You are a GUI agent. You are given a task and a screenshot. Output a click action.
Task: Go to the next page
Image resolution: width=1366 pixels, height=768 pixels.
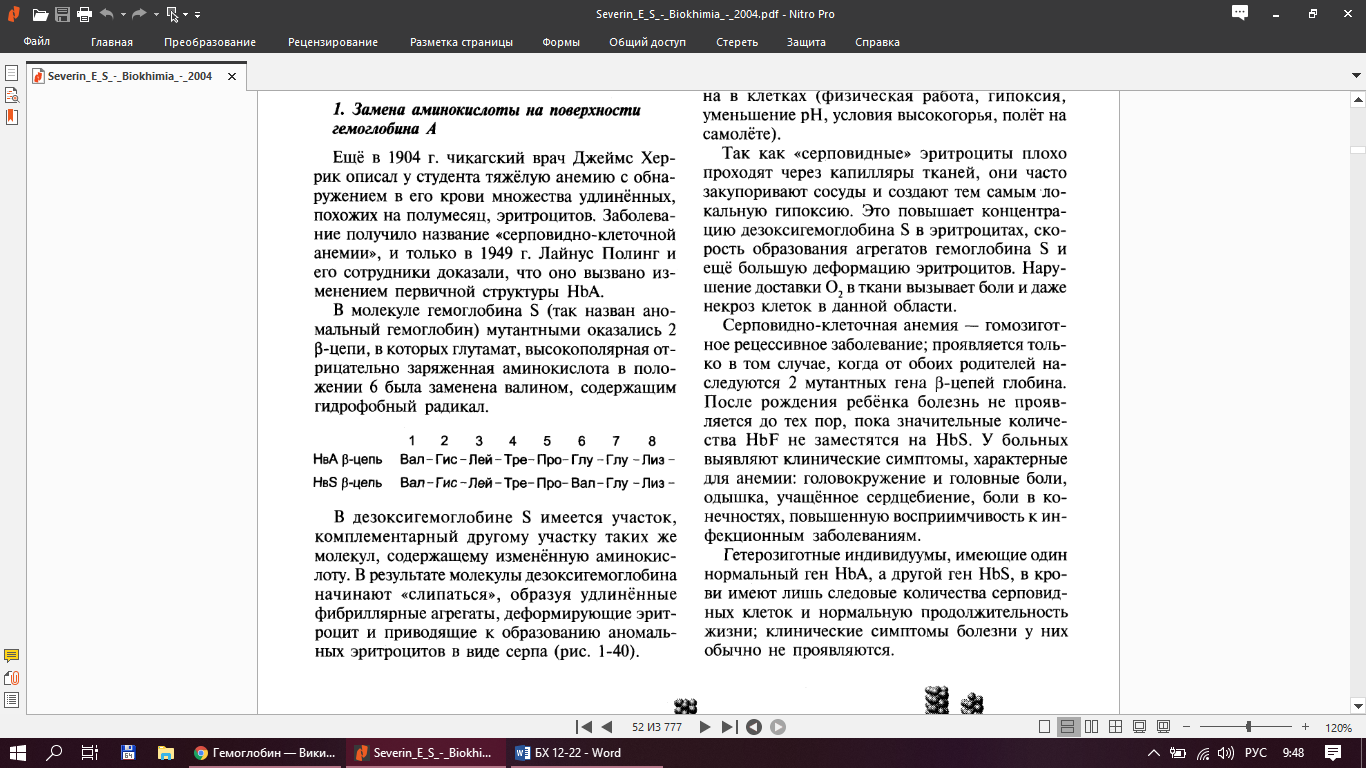click(x=705, y=727)
